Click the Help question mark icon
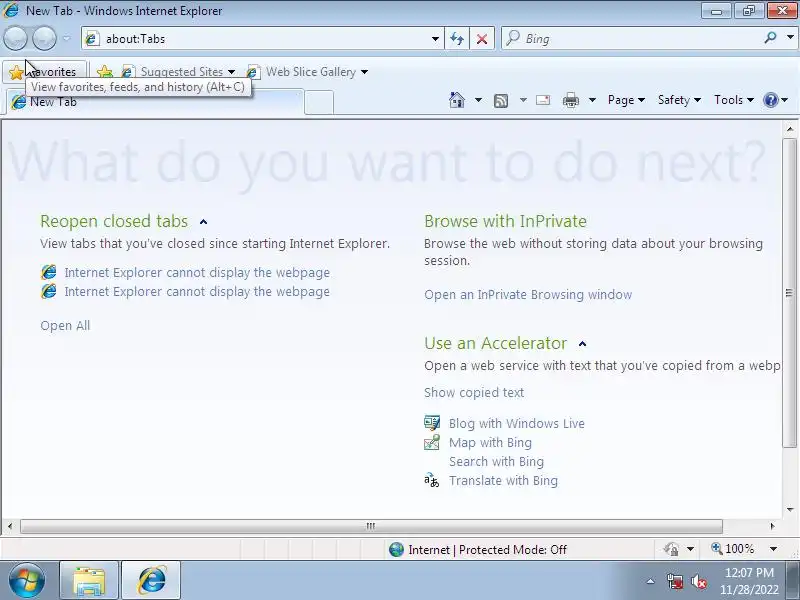The image size is (800, 600). 770,100
